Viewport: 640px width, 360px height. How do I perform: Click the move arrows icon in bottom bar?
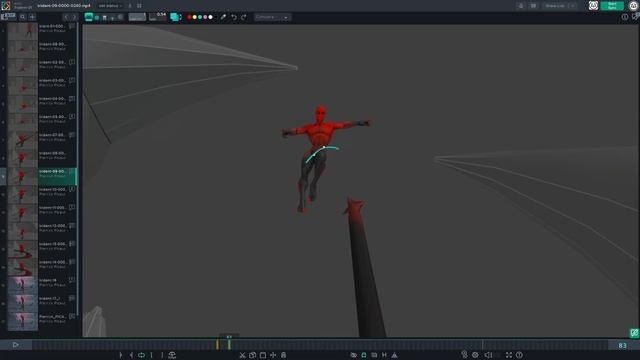point(273,355)
